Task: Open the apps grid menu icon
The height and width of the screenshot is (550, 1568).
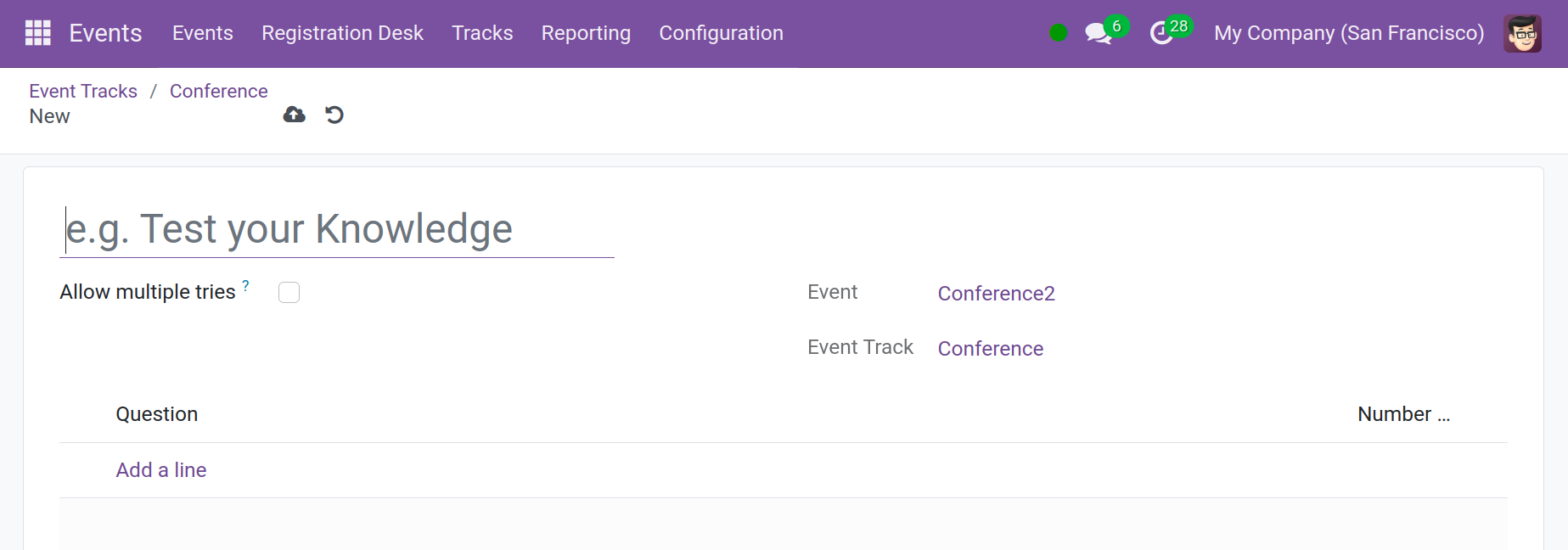Action: tap(38, 33)
